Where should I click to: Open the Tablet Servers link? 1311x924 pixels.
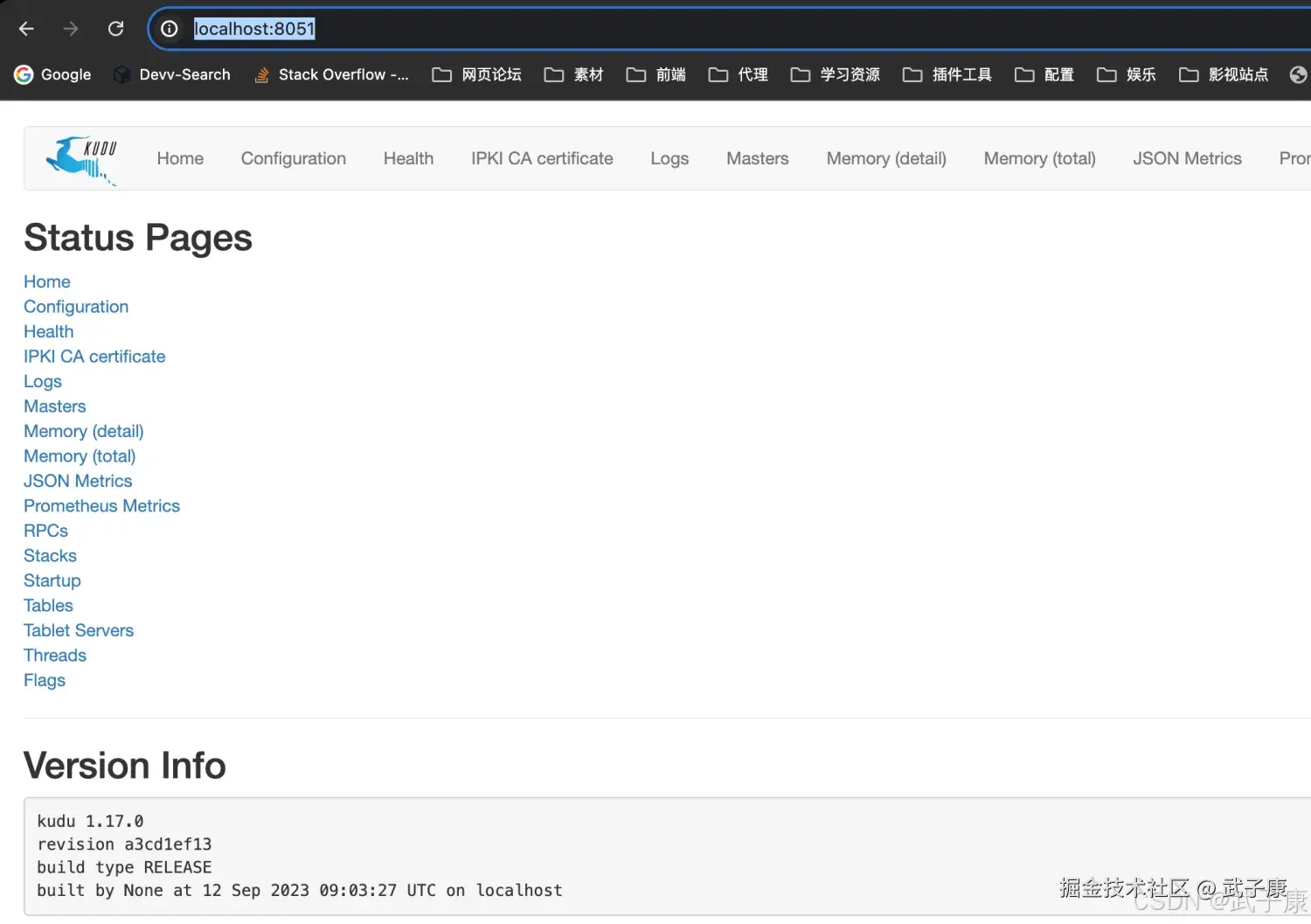point(79,630)
